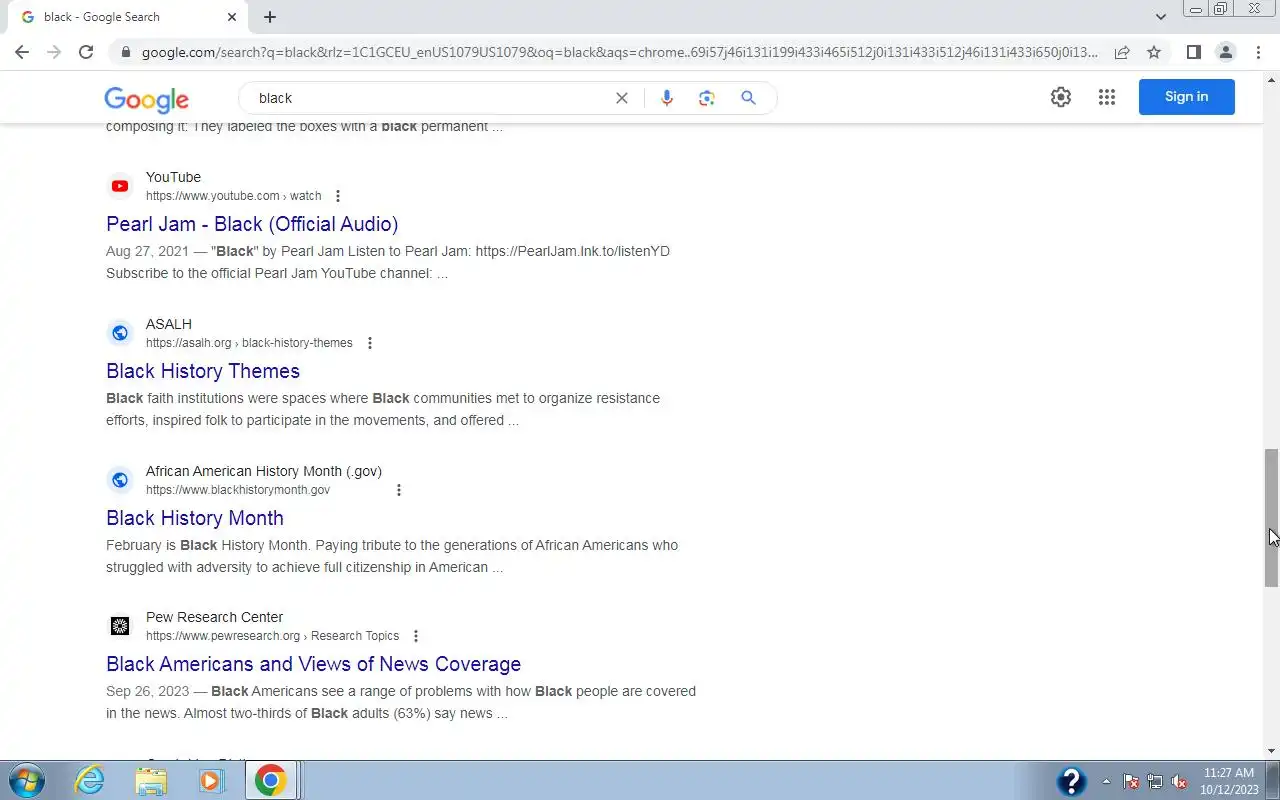Open the taskbar clock showing 11:27 AM

click(1229, 781)
